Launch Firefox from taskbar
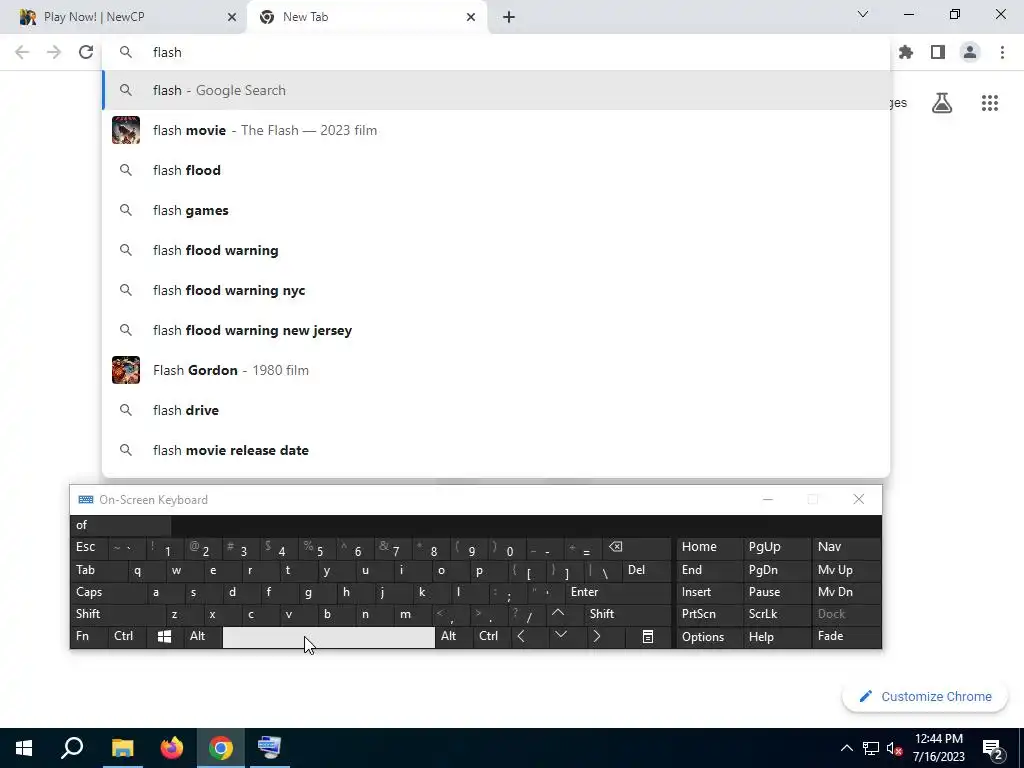This screenshot has width=1024, height=768. 172,748
